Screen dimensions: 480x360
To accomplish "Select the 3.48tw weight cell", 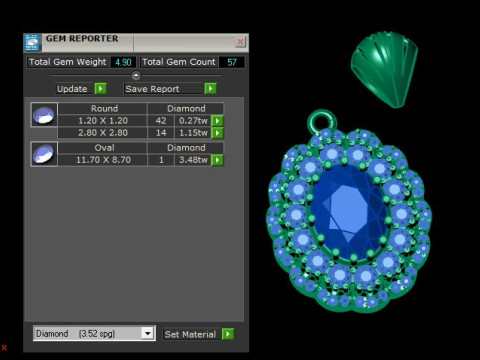I will (x=193, y=160).
